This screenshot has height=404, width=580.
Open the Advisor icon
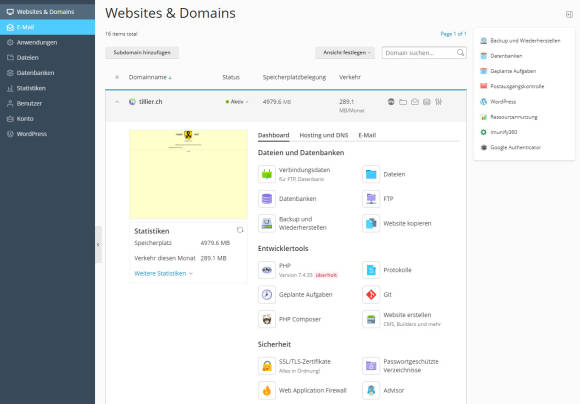click(x=371, y=391)
